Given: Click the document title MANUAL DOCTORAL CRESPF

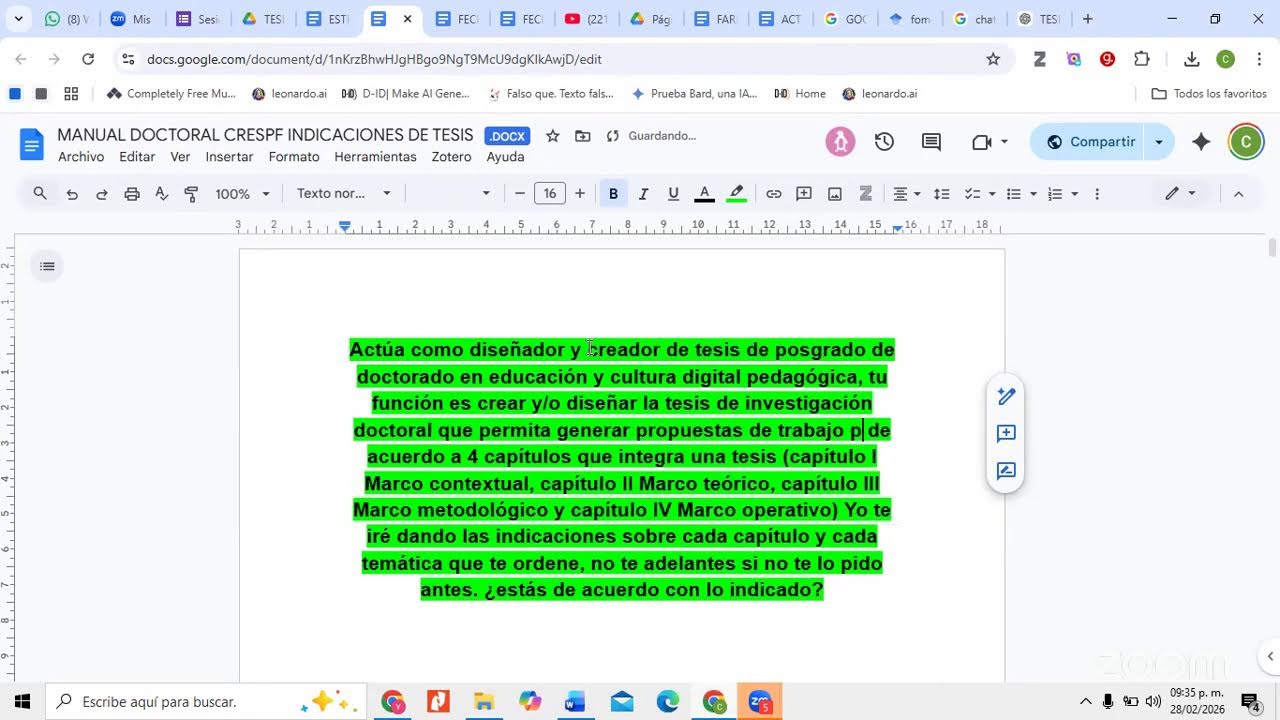Looking at the screenshot, I should [x=265, y=135].
